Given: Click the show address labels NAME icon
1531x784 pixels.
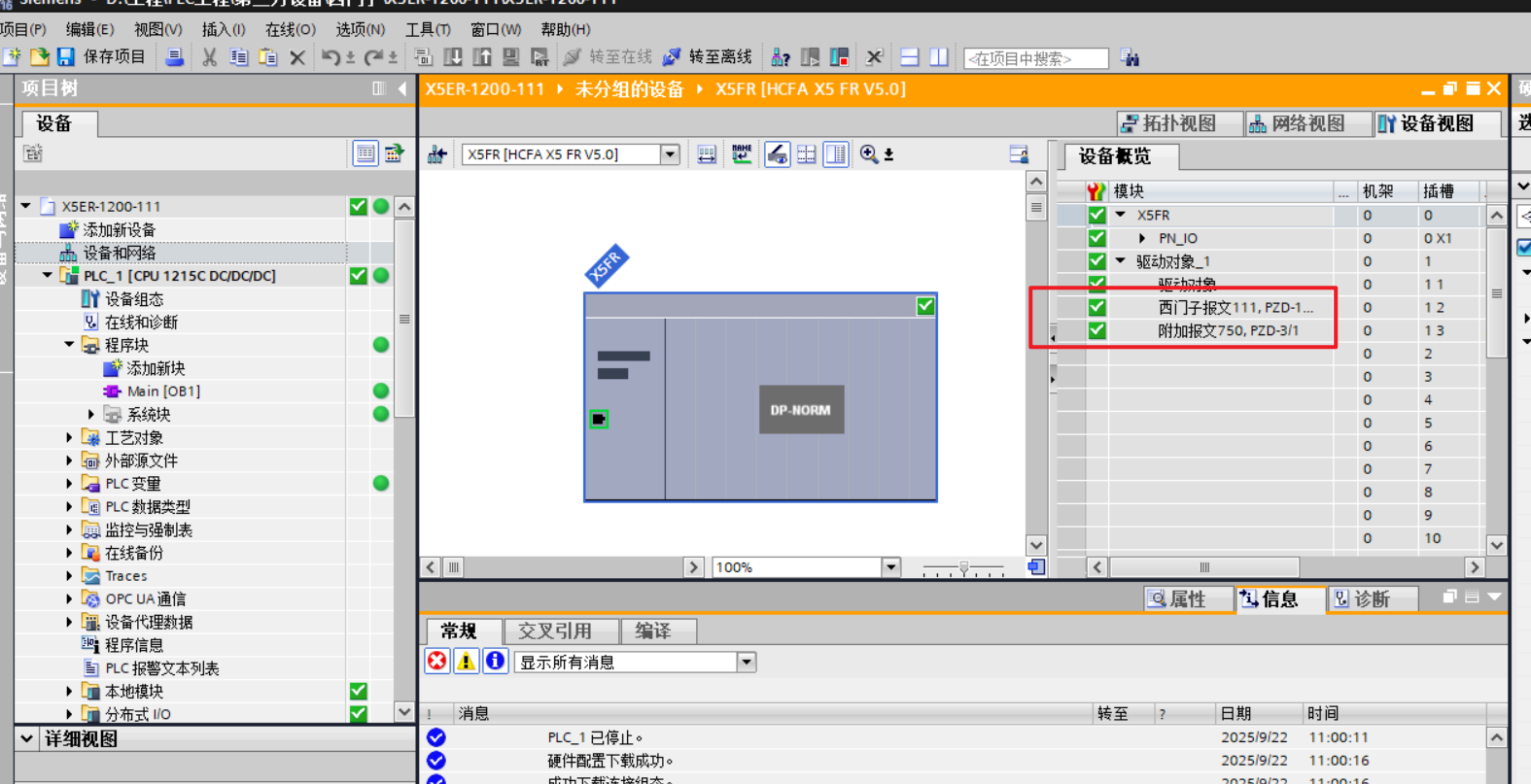Looking at the screenshot, I should point(742,154).
